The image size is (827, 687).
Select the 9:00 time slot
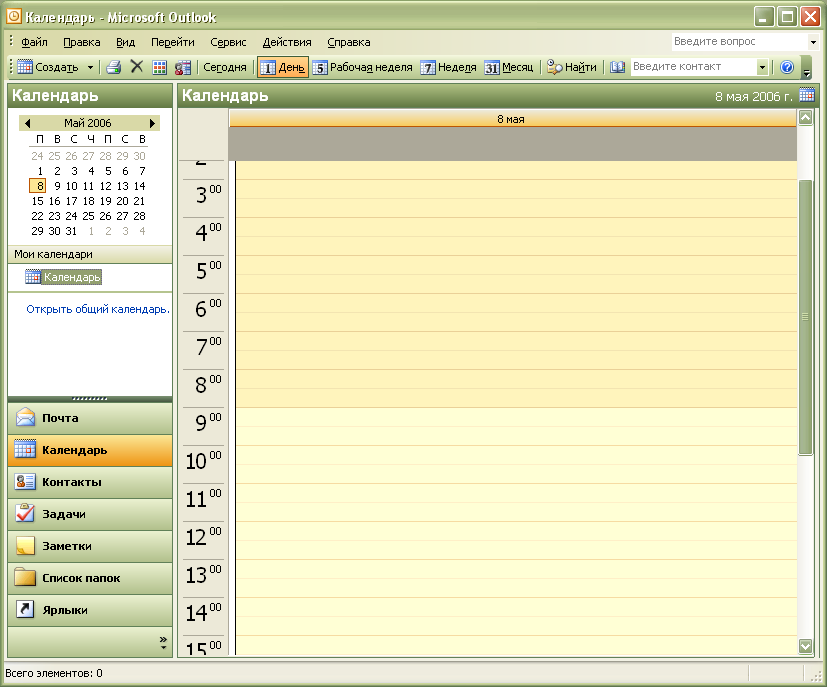(516, 417)
